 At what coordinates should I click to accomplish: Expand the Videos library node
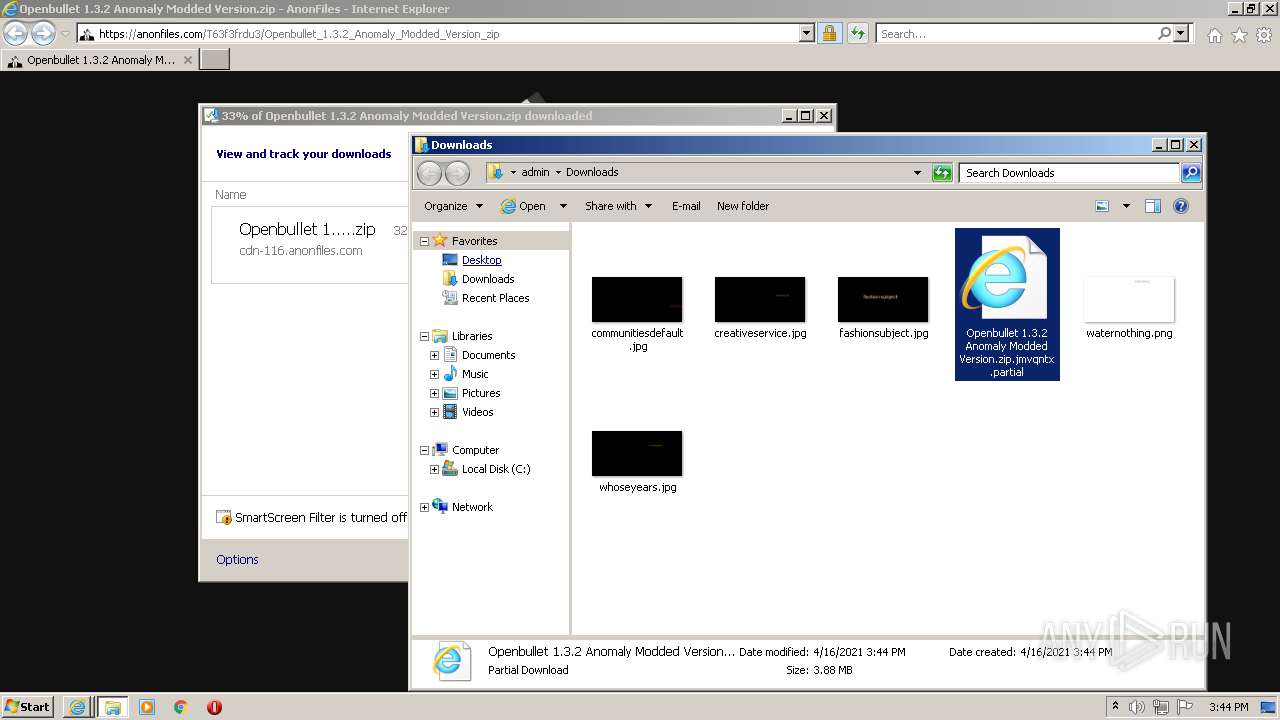click(434, 412)
